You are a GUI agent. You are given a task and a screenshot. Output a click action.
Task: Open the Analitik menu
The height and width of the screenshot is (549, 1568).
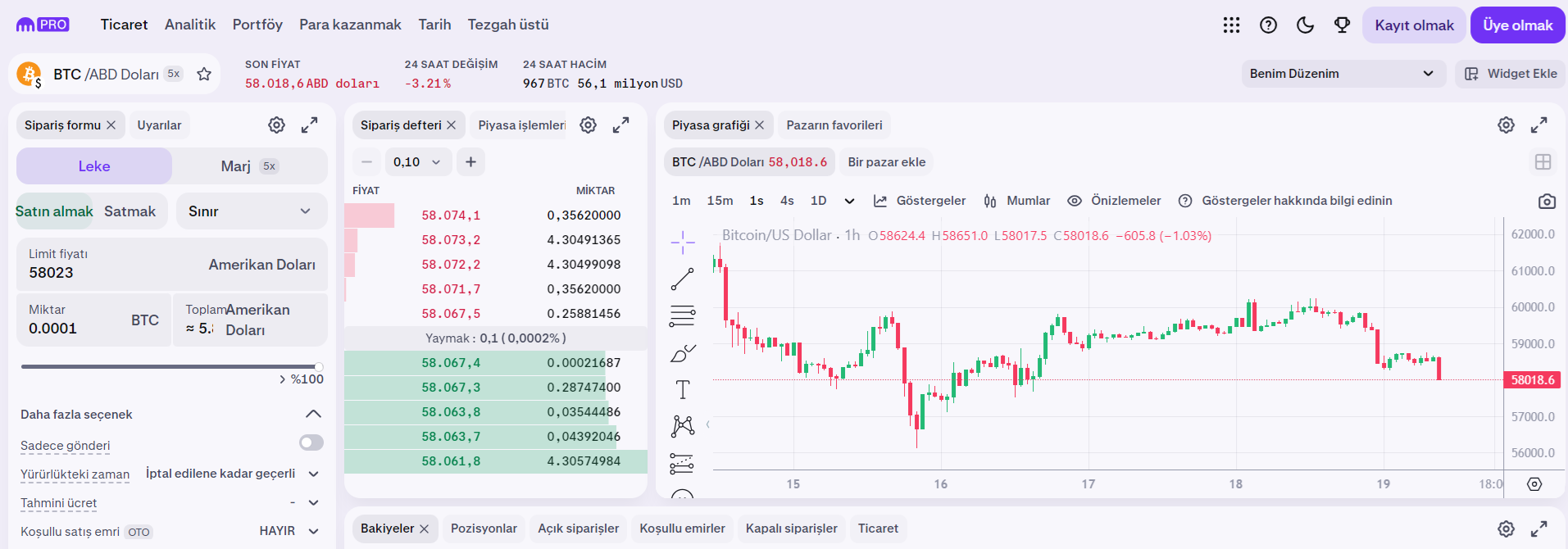pyautogui.click(x=190, y=25)
